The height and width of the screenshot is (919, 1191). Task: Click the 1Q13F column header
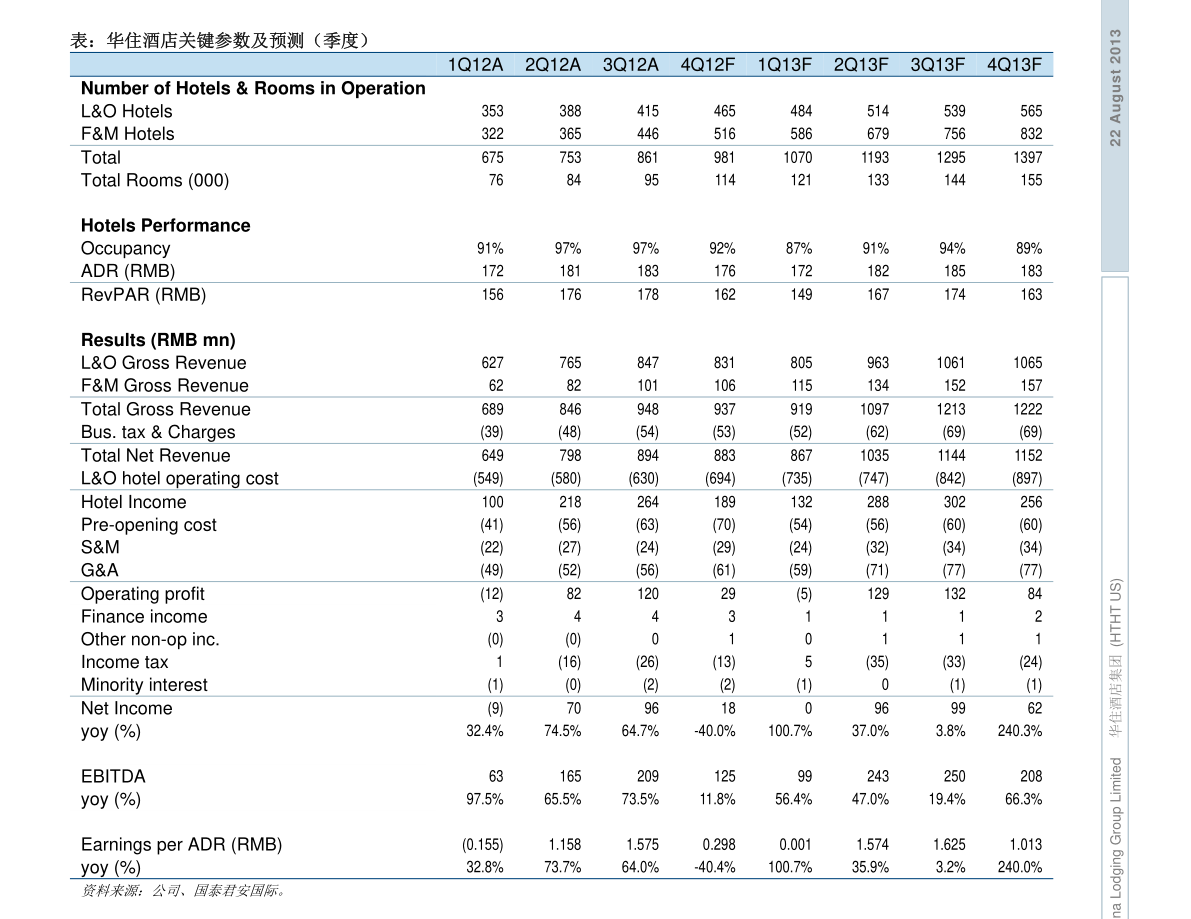784,65
